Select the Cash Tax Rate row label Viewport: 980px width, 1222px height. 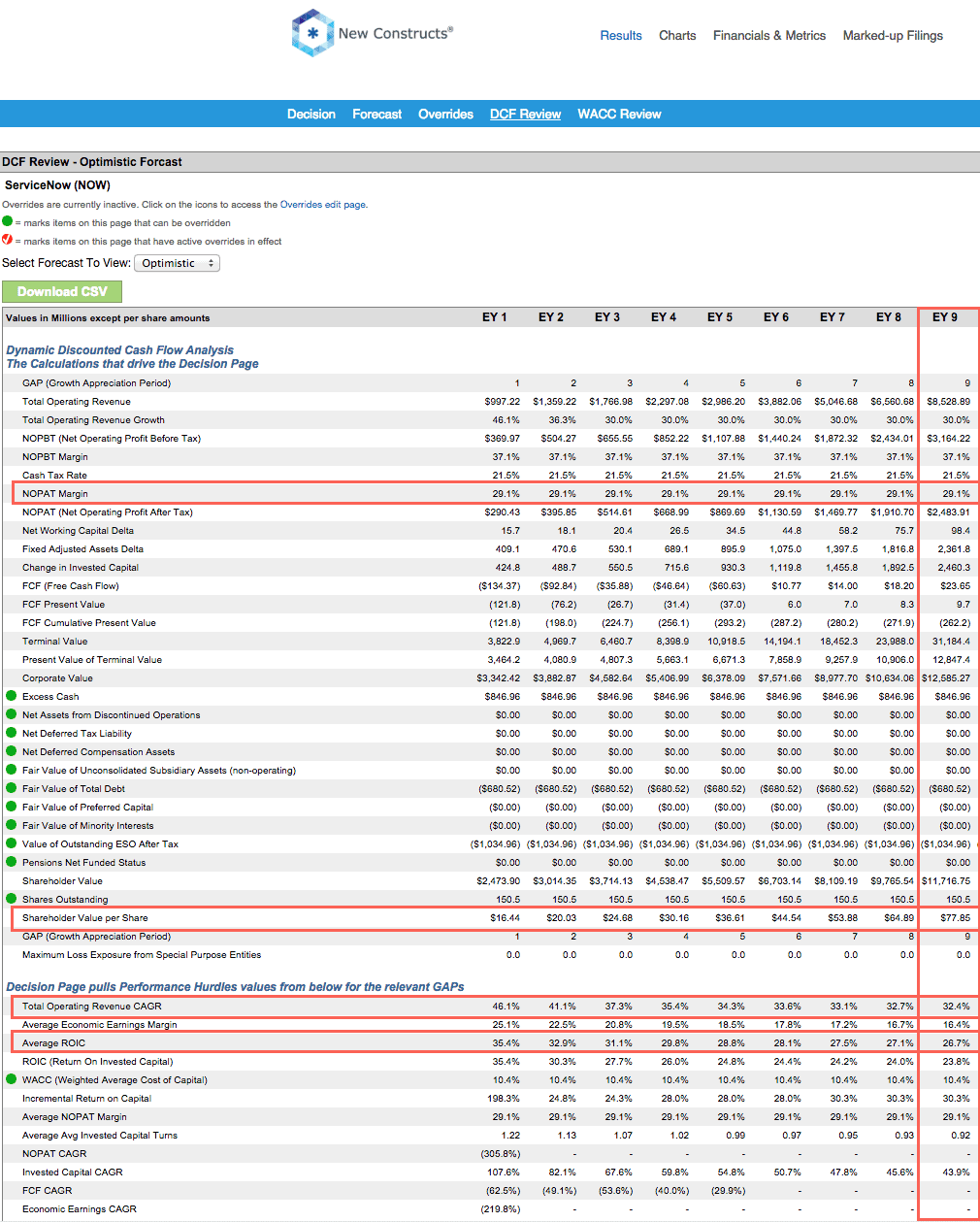pos(54,476)
